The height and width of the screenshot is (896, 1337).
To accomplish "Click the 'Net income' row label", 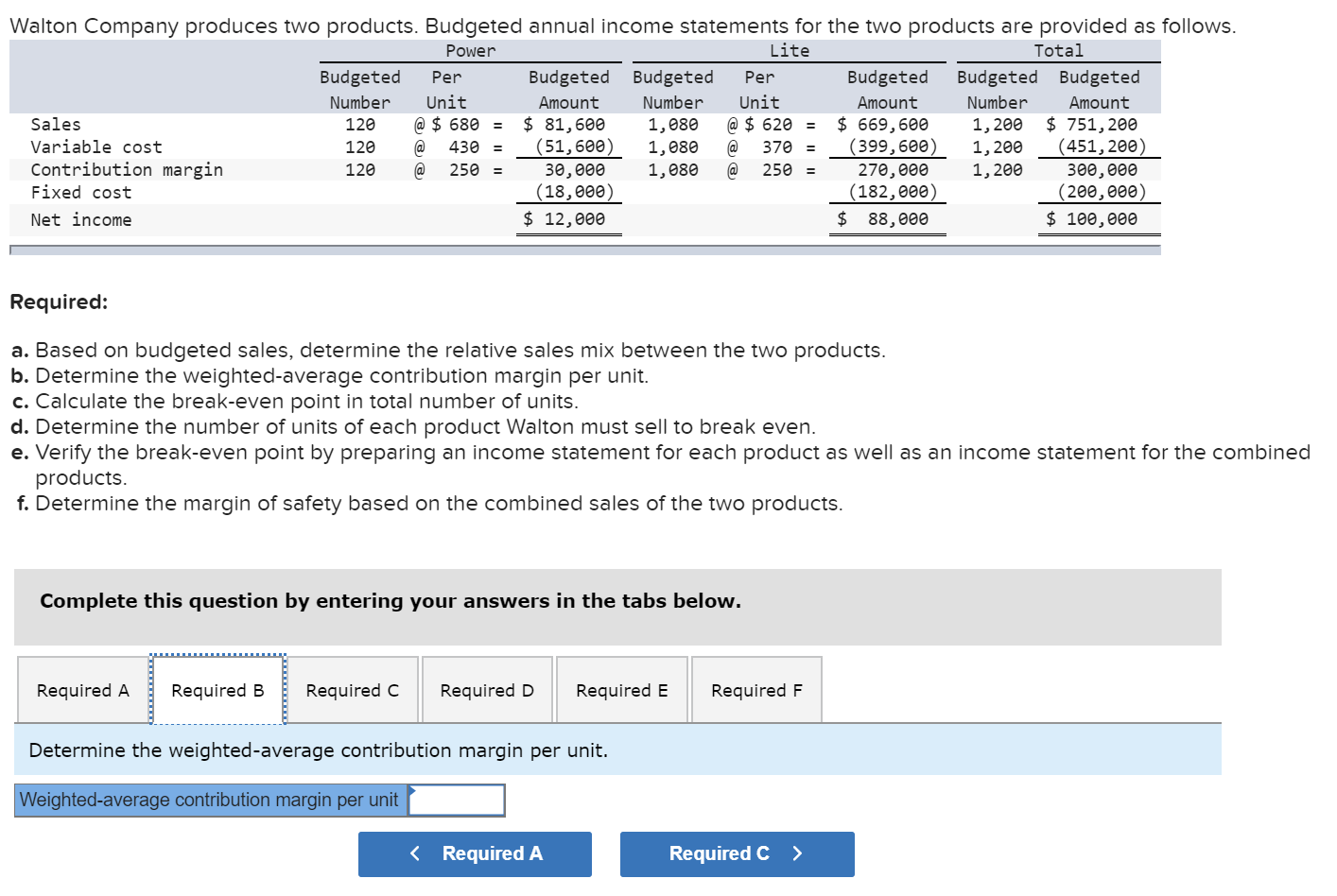I will coord(81,220).
